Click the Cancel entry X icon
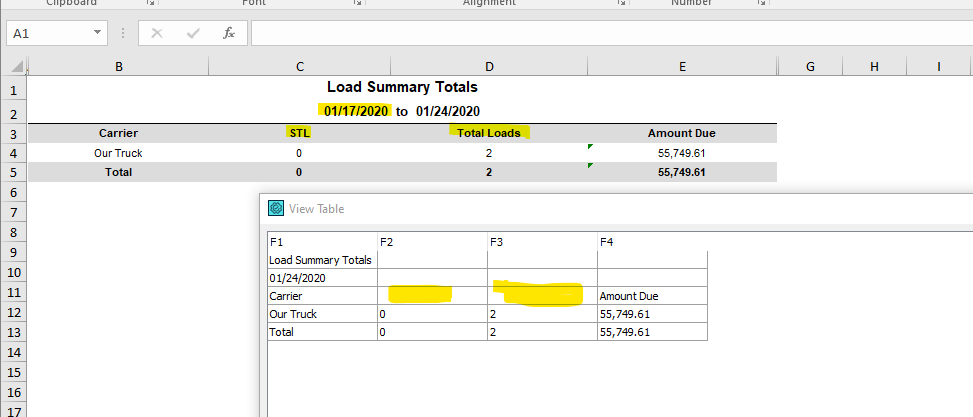 [x=157, y=33]
